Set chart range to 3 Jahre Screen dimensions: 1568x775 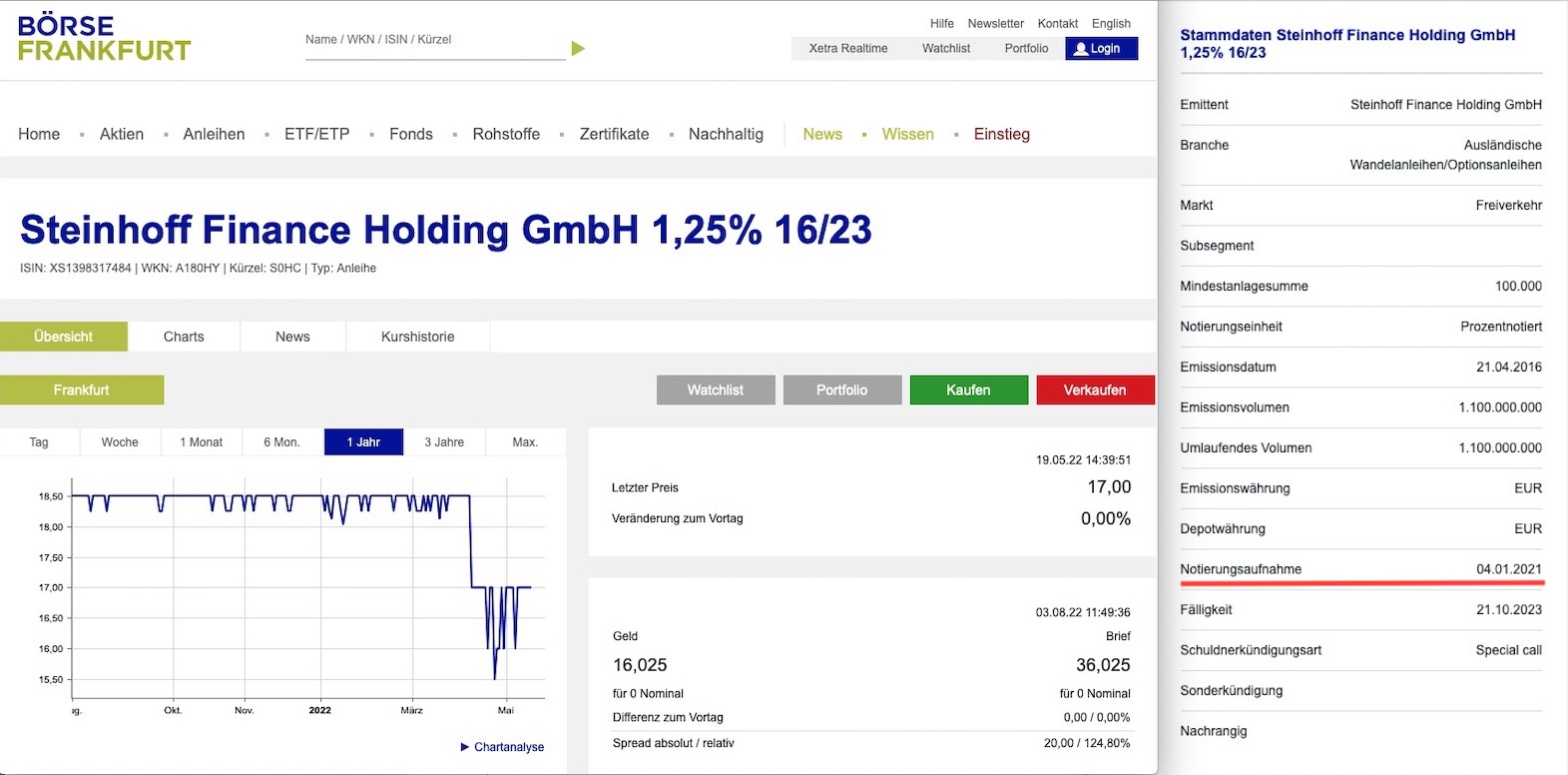coord(444,441)
